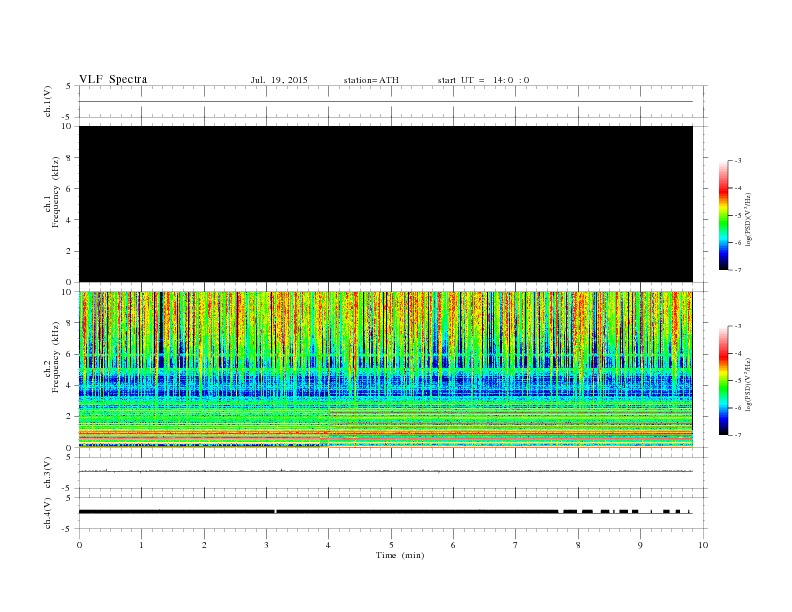Click the ch.1 voltage line plot

pyautogui.click(x=386, y=101)
